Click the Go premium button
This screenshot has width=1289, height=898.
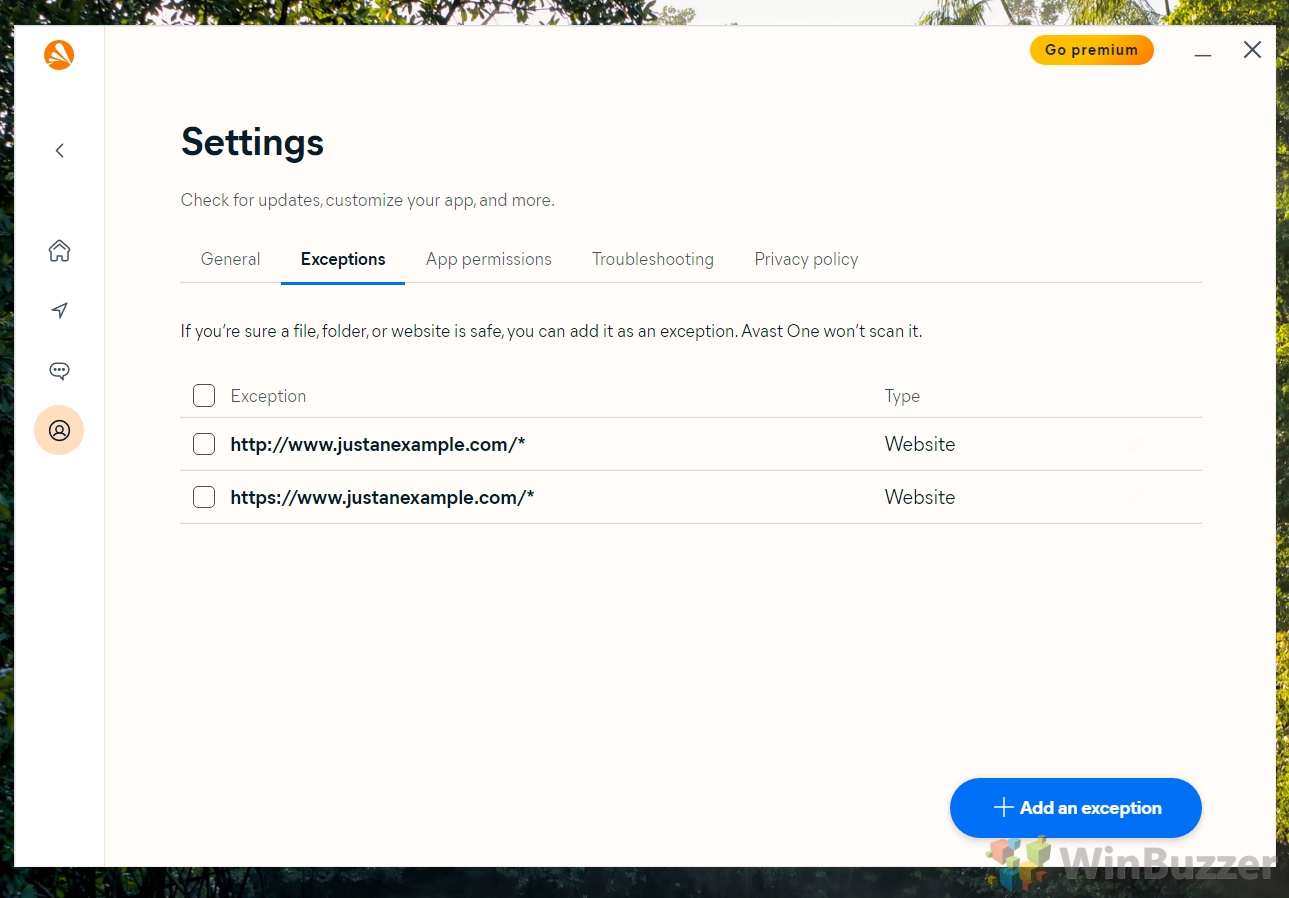(1091, 49)
